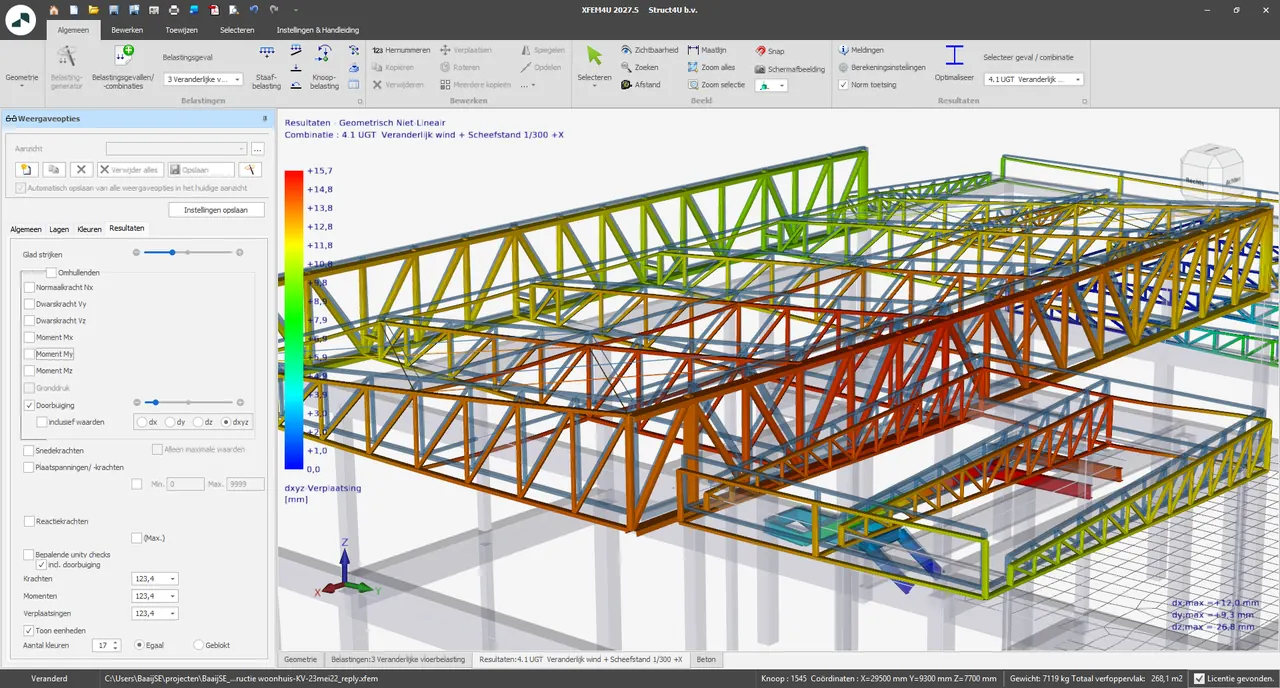
Task: Click Zoom selectie
Action: point(716,84)
